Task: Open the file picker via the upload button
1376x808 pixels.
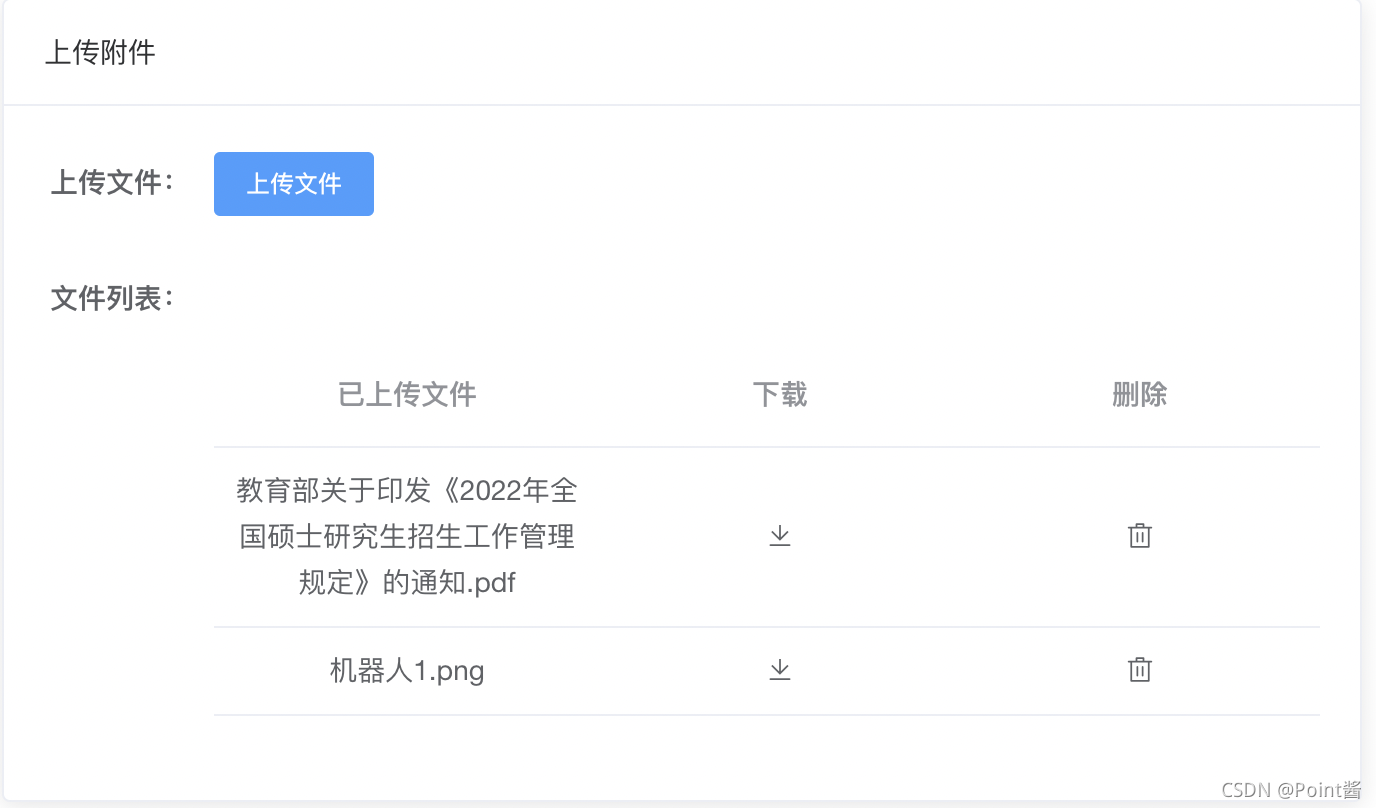Action: tap(293, 184)
